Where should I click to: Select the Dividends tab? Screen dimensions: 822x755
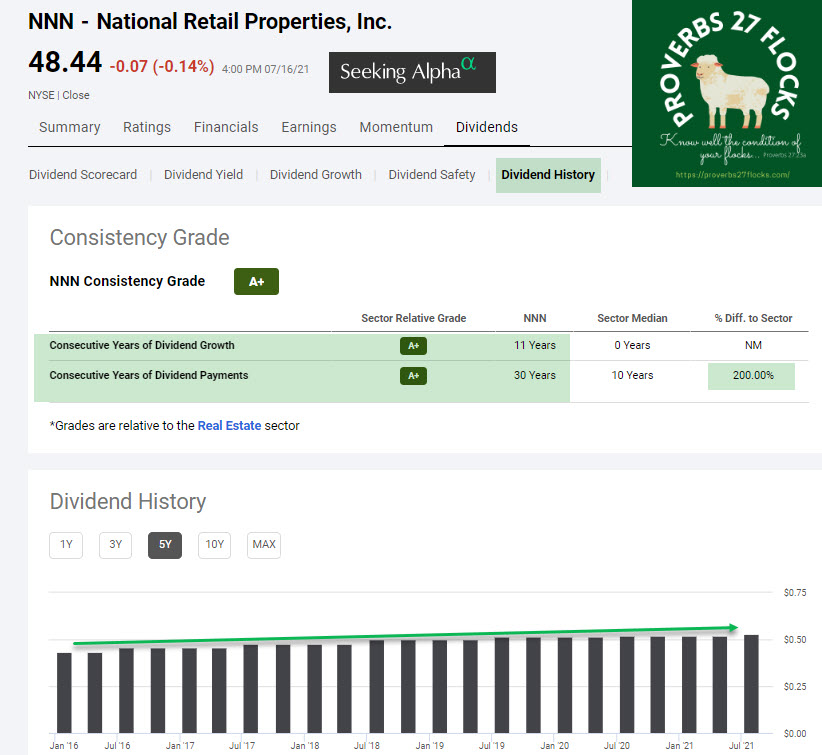[487, 127]
